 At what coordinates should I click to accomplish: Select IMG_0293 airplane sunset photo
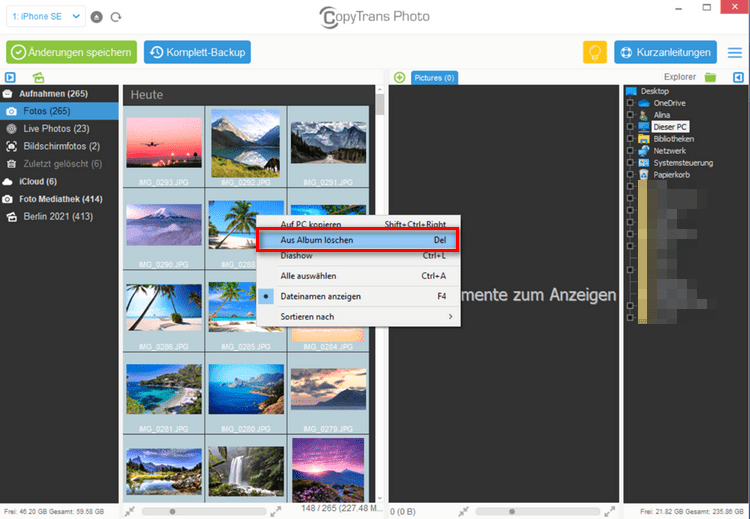tap(164, 143)
